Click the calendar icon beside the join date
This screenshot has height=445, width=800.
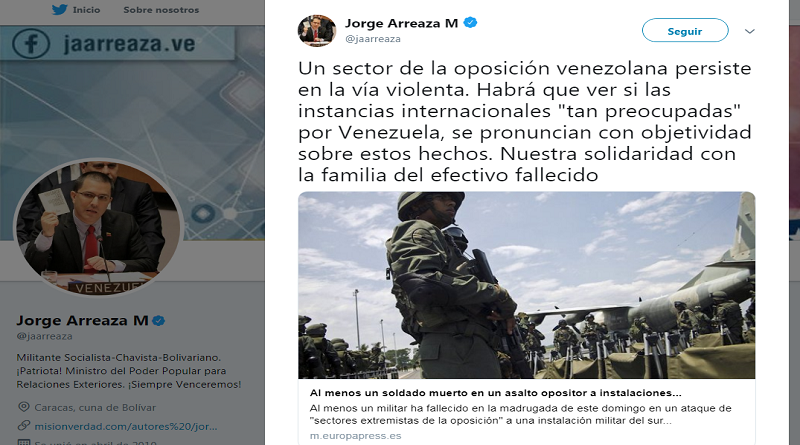click(x=23, y=442)
